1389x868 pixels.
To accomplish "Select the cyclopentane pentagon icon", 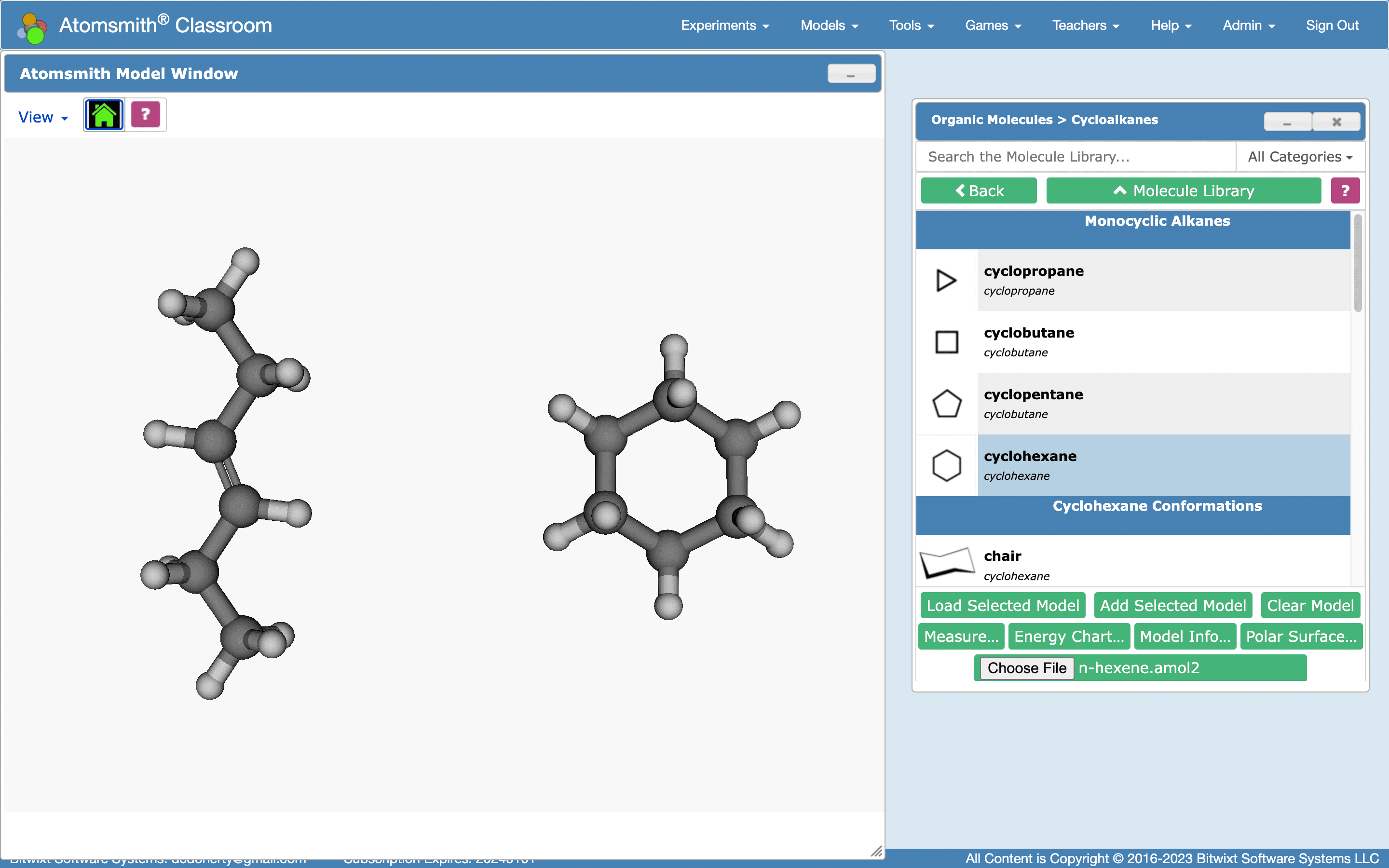I will pyautogui.click(x=946, y=404).
